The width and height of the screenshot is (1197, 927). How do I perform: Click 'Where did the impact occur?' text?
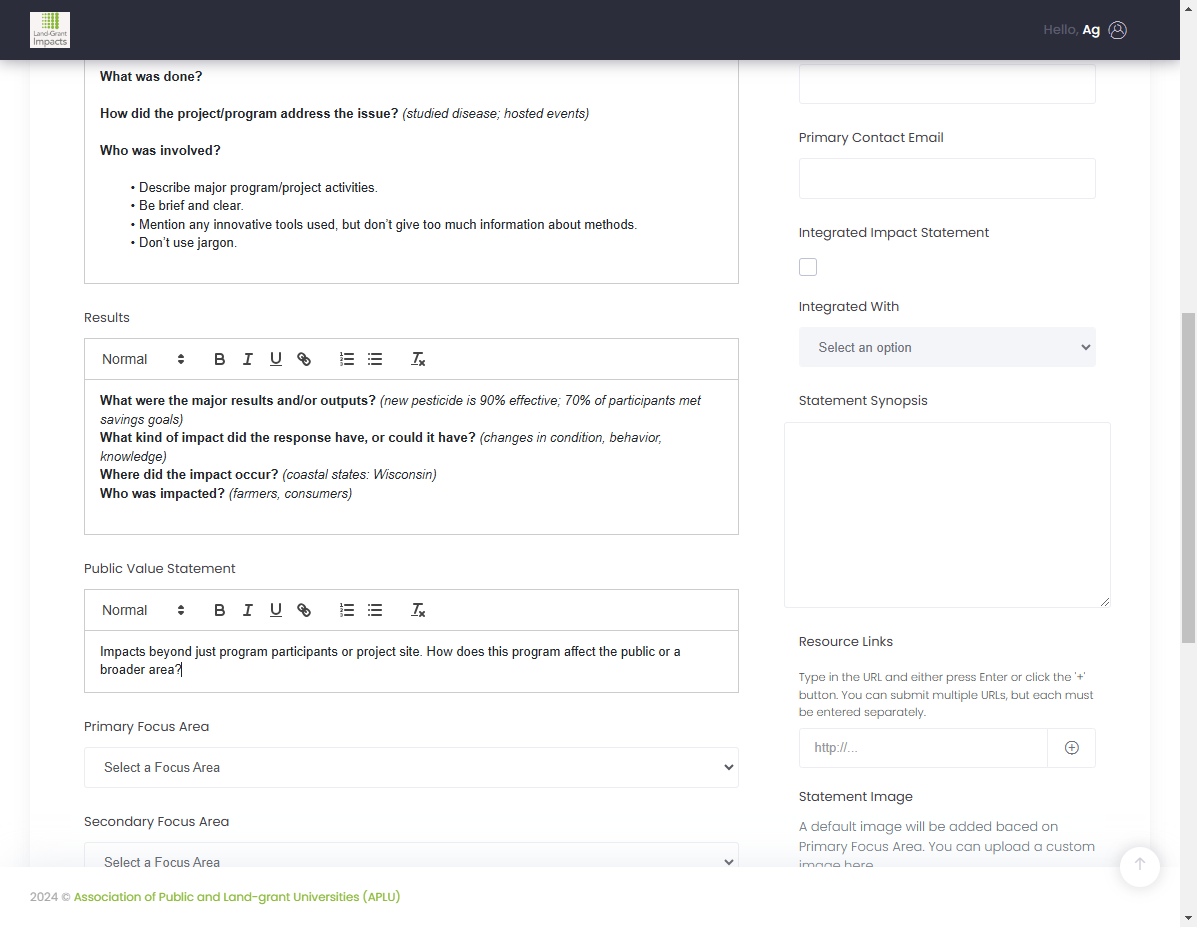pyautogui.click(x=189, y=474)
